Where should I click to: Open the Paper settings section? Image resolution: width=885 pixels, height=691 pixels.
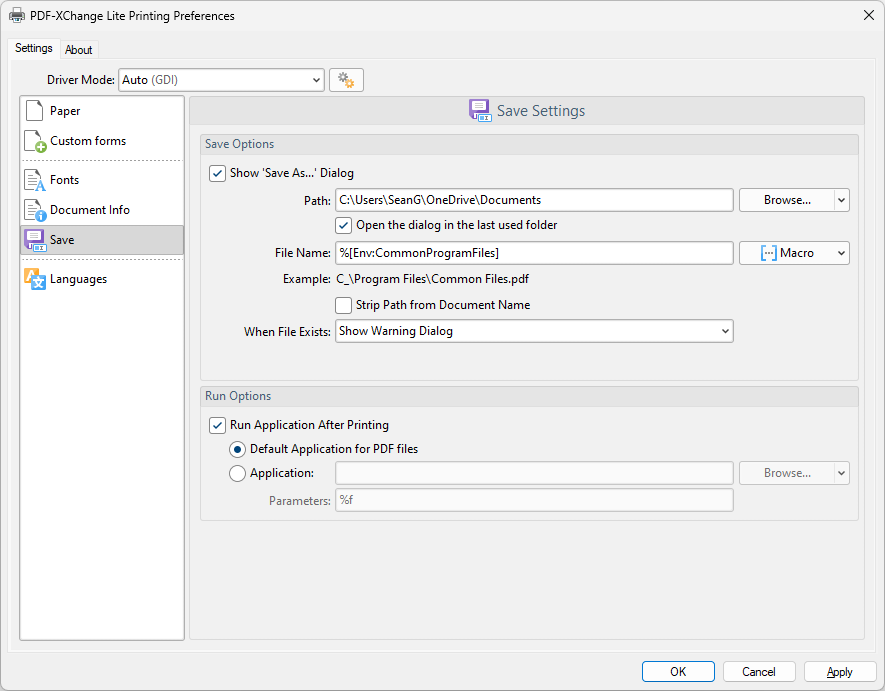point(102,111)
